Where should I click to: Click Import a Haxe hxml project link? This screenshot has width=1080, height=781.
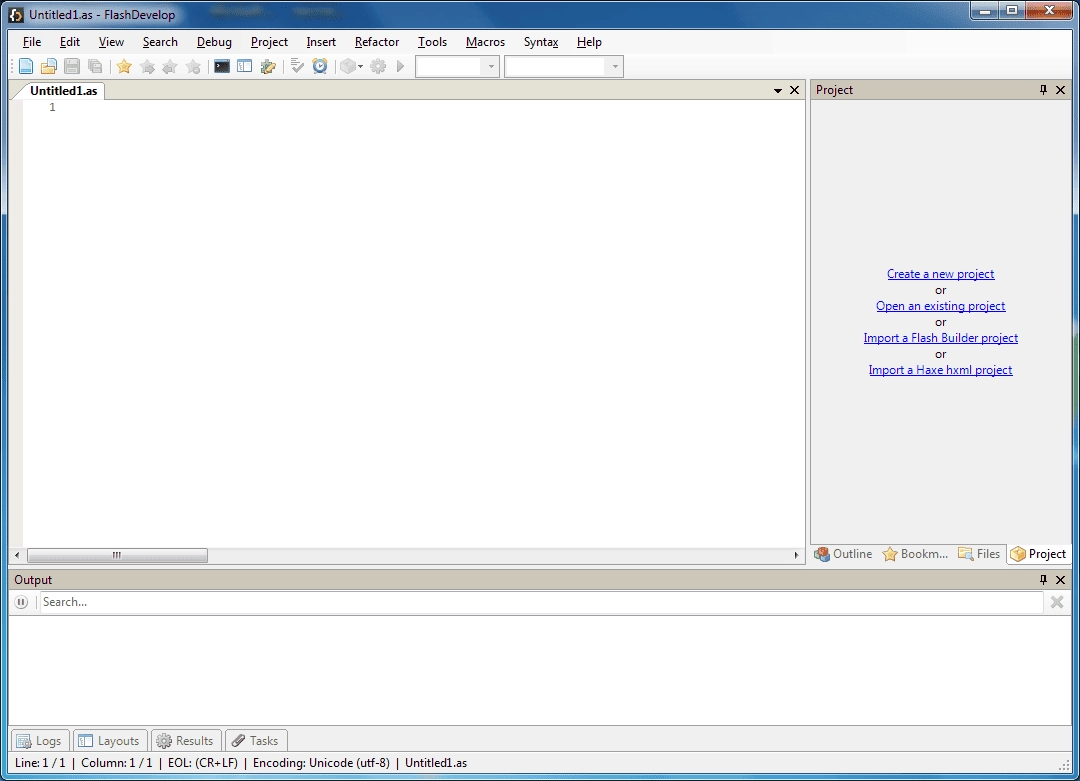click(940, 370)
